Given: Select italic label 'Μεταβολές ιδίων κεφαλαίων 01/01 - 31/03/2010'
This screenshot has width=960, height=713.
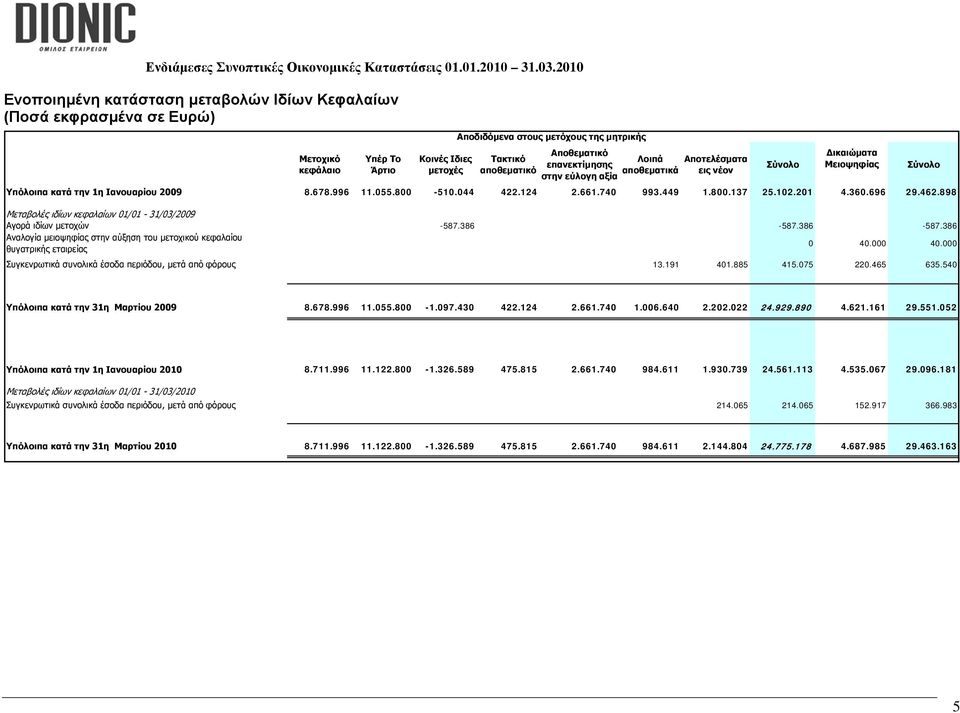Looking at the screenshot, I should coord(100,392).
